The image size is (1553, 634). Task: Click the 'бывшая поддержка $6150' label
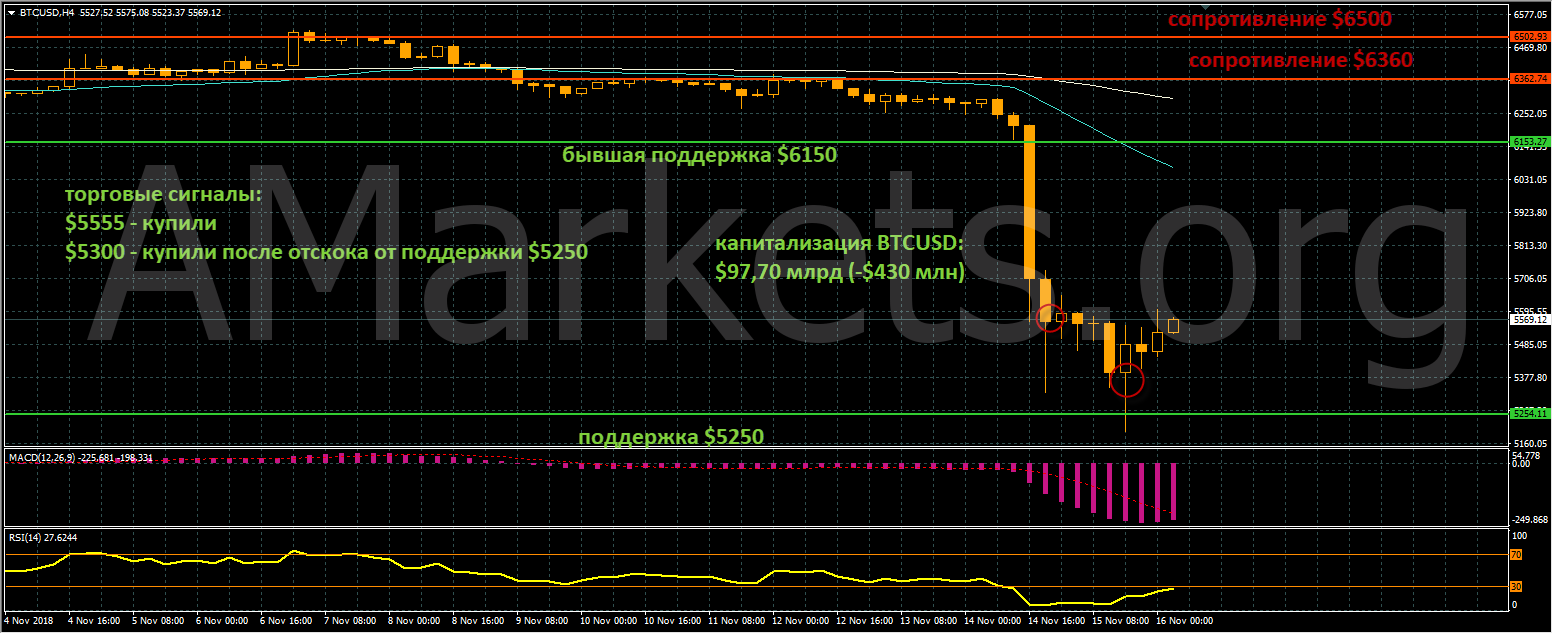(x=699, y=155)
